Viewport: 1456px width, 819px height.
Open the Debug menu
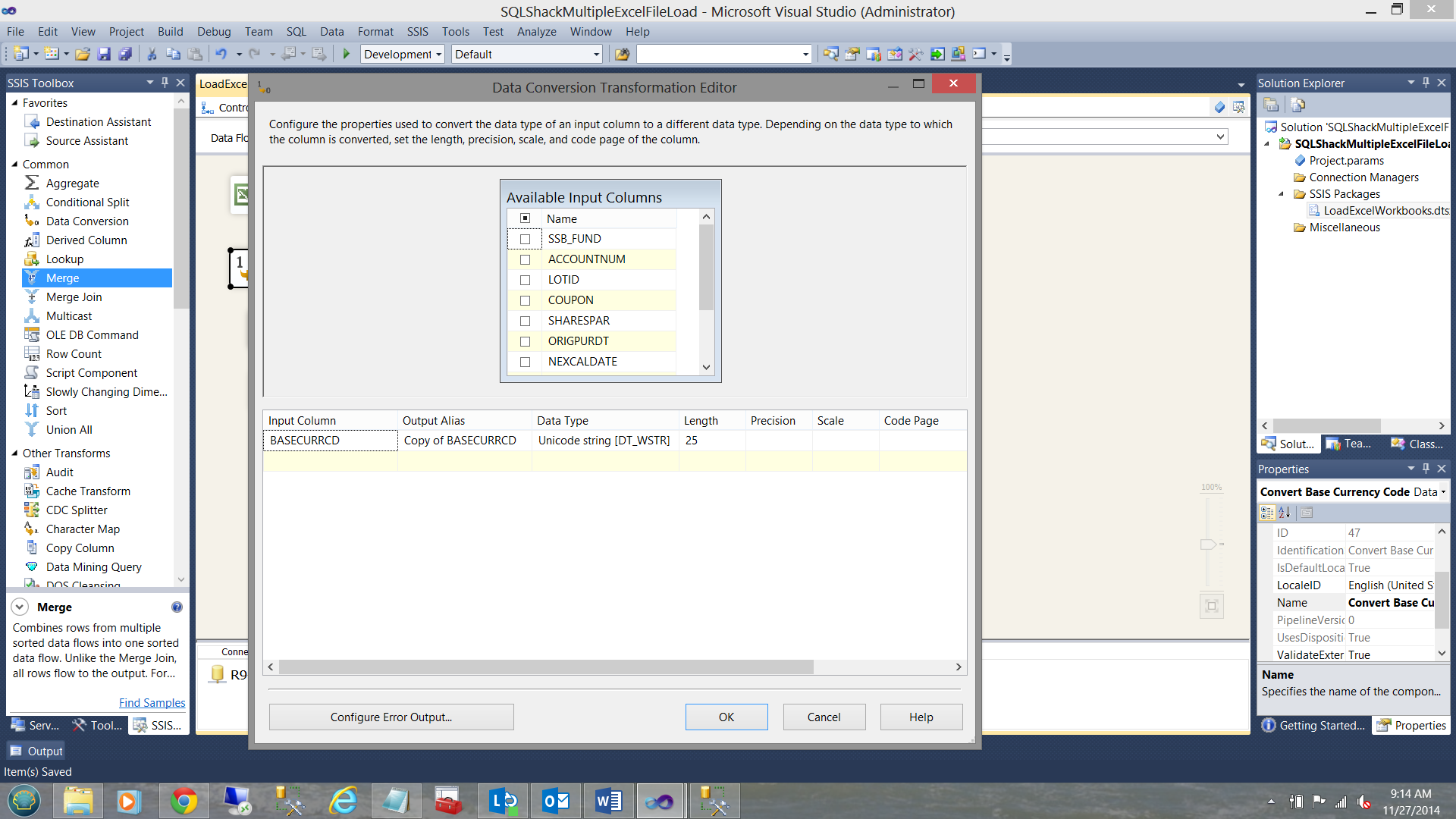point(213,32)
